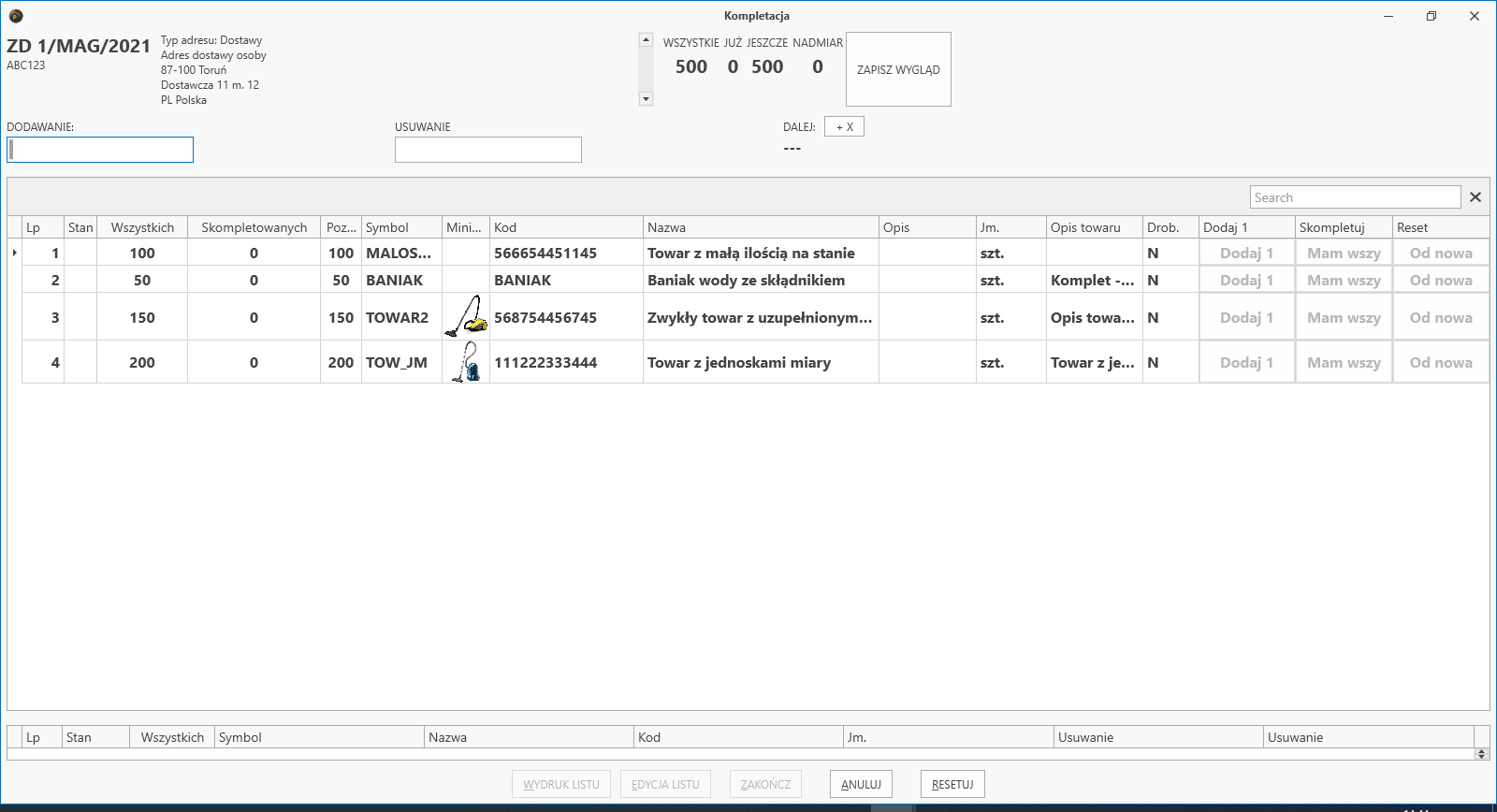
Task: Click the RESETUJ button
Action: pyautogui.click(x=952, y=784)
